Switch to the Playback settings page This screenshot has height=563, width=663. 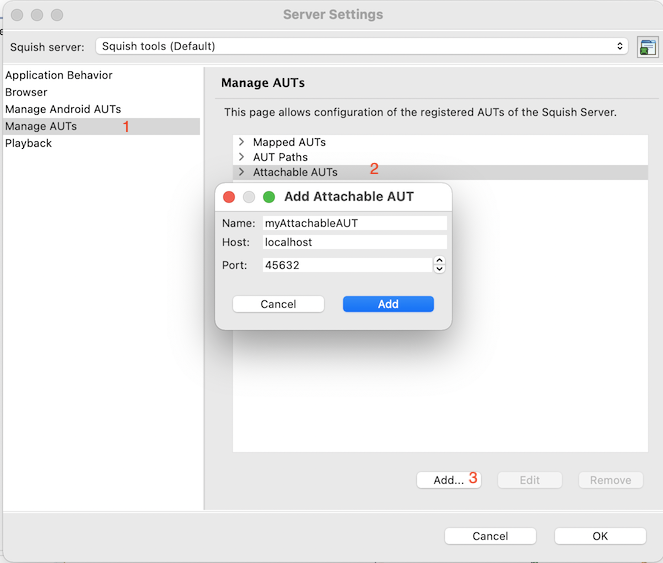[x=28, y=143]
